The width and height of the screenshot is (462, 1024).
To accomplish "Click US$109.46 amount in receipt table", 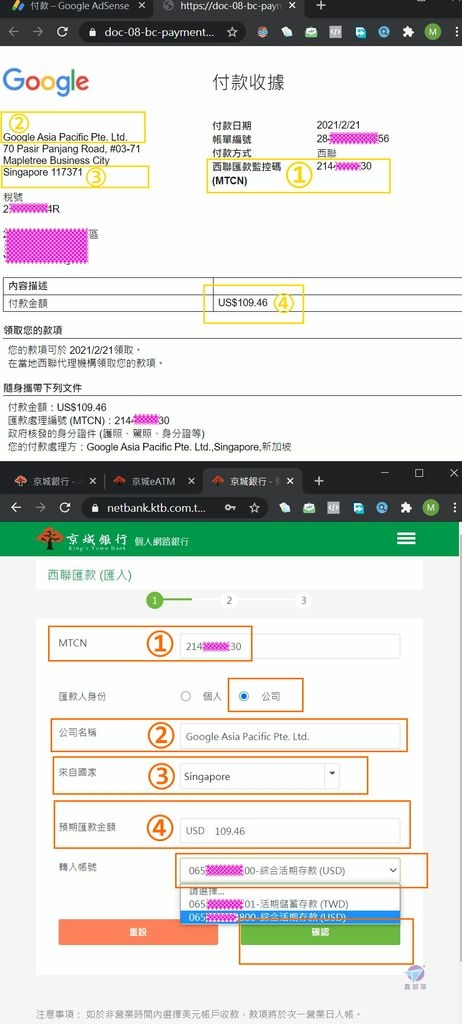I will click(x=243, y=303).
